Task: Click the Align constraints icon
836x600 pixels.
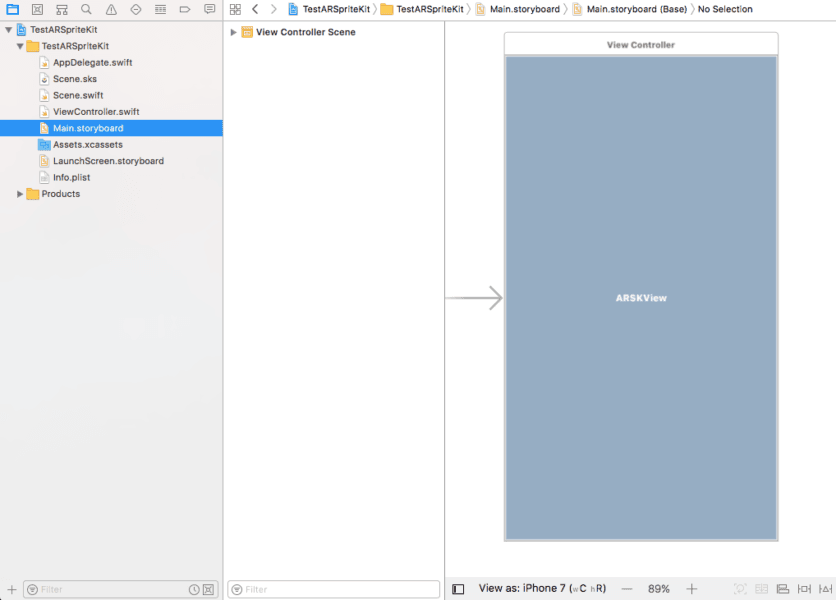Action: click(783, 589)
